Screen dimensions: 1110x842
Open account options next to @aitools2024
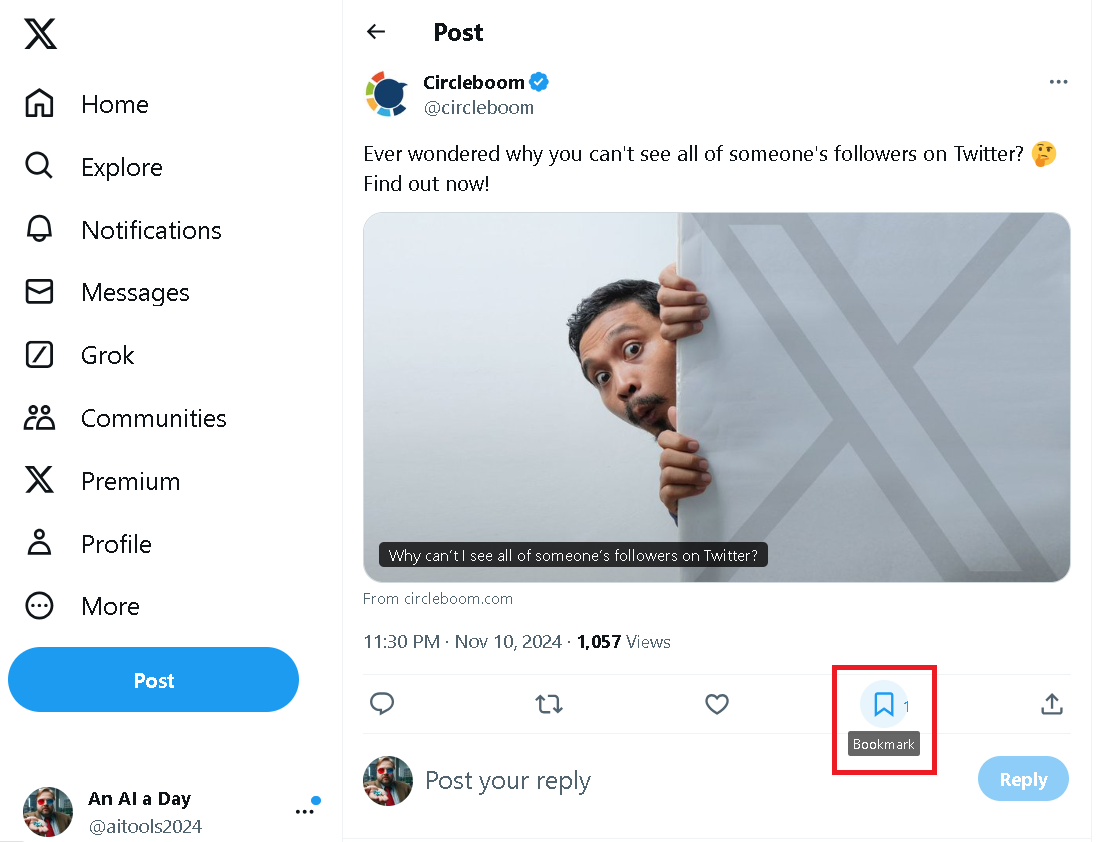point(304,812)
